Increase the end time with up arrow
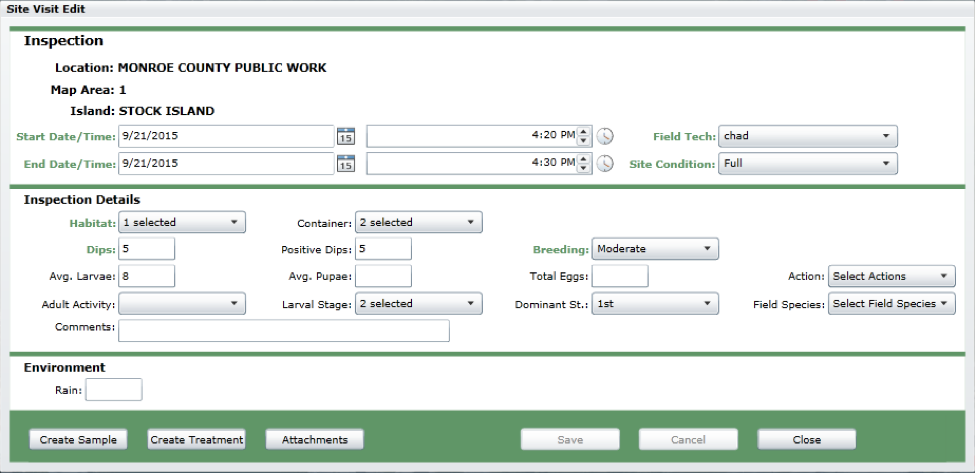This screenshot has width=975, height=473. click(x=583, y=159)
